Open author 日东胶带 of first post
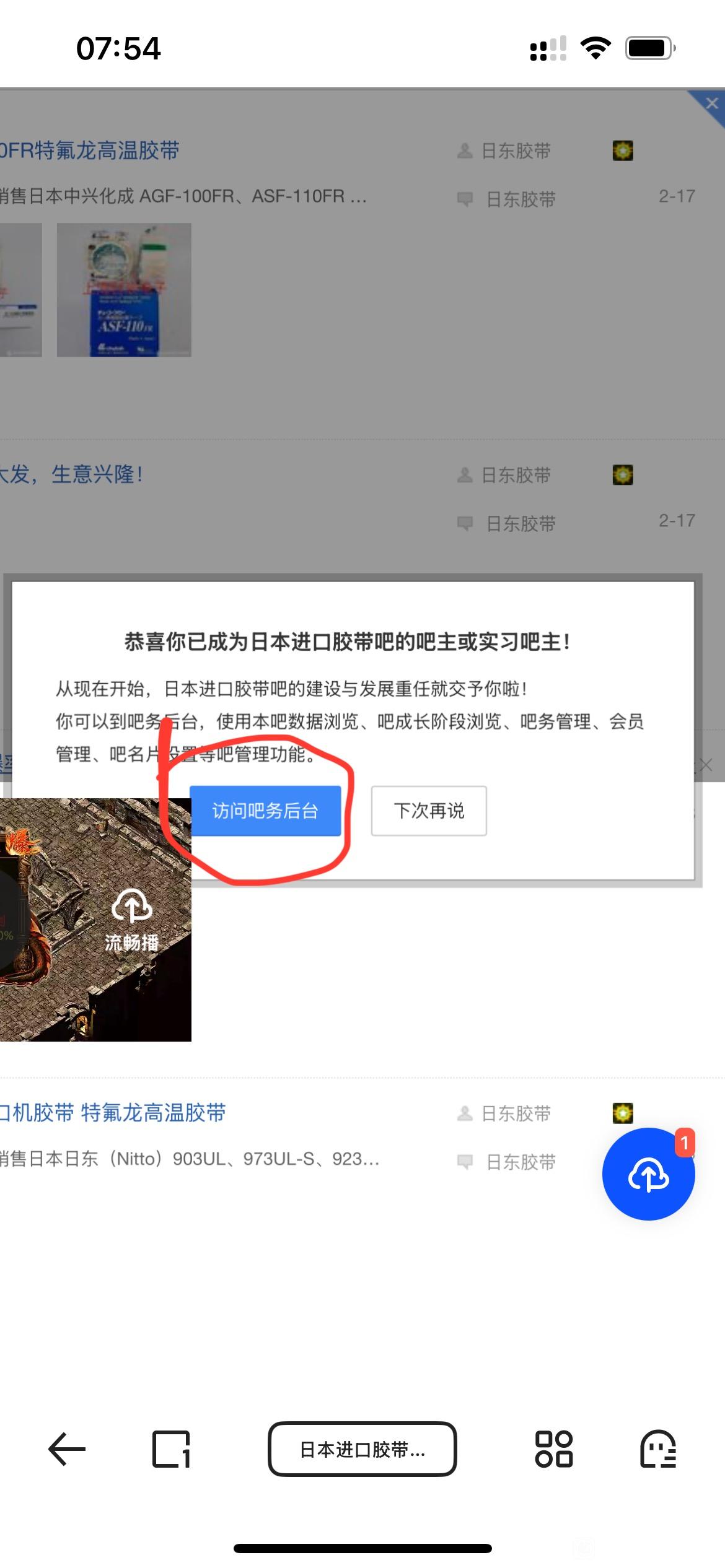 click(x=516, y=150)
